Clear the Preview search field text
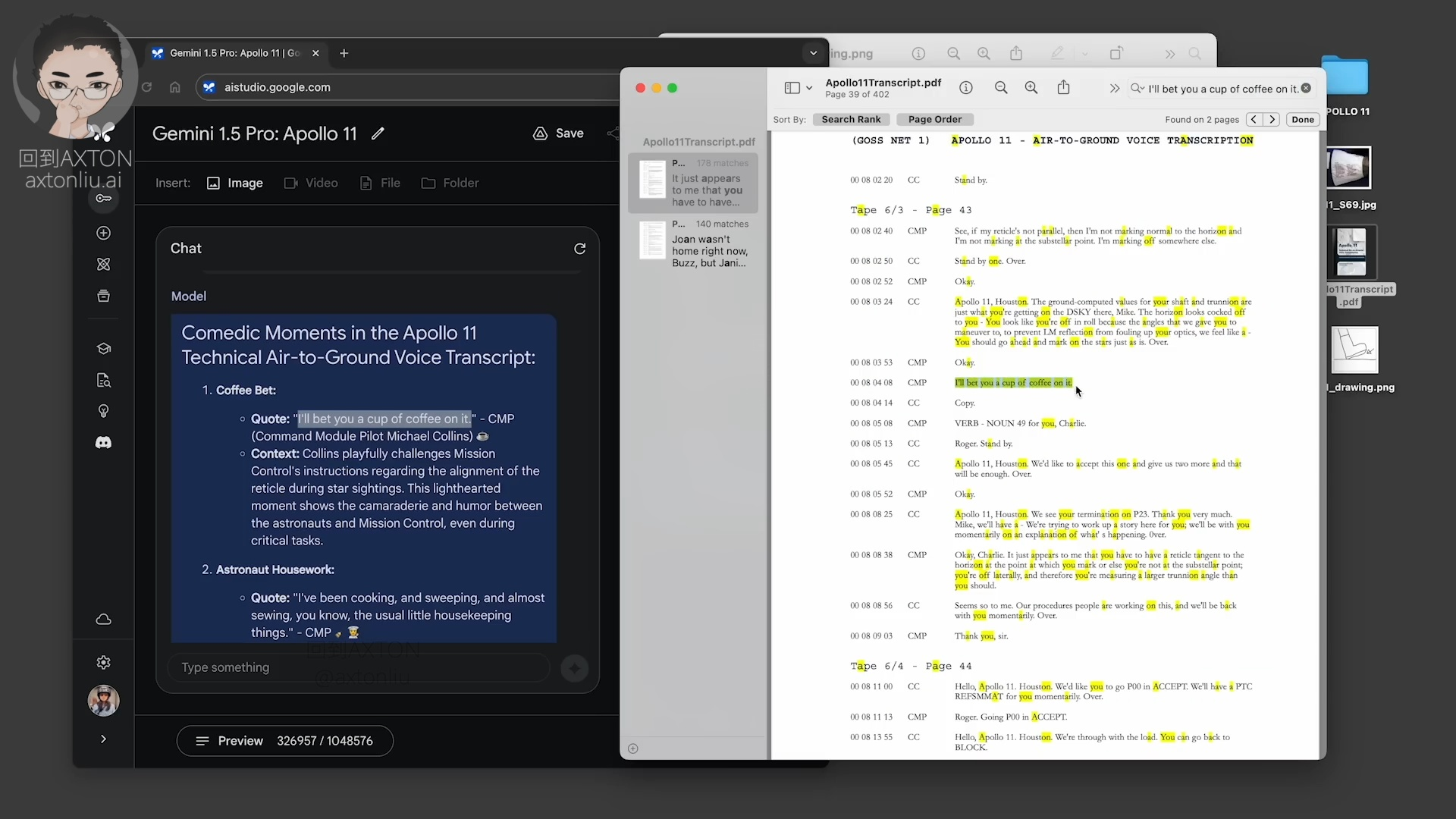The width and height of the screenshot is (1456, 819). pos(1306,88)
